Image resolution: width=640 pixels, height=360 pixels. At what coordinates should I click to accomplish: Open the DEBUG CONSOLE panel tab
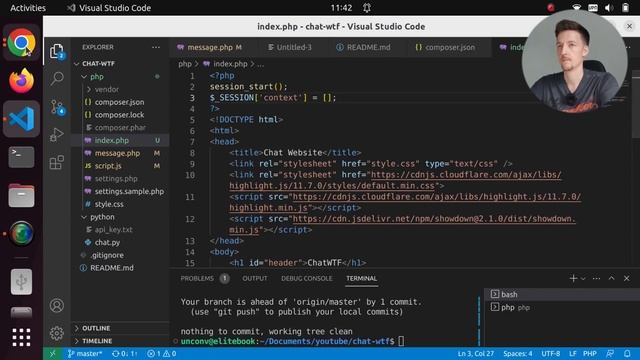307,278
